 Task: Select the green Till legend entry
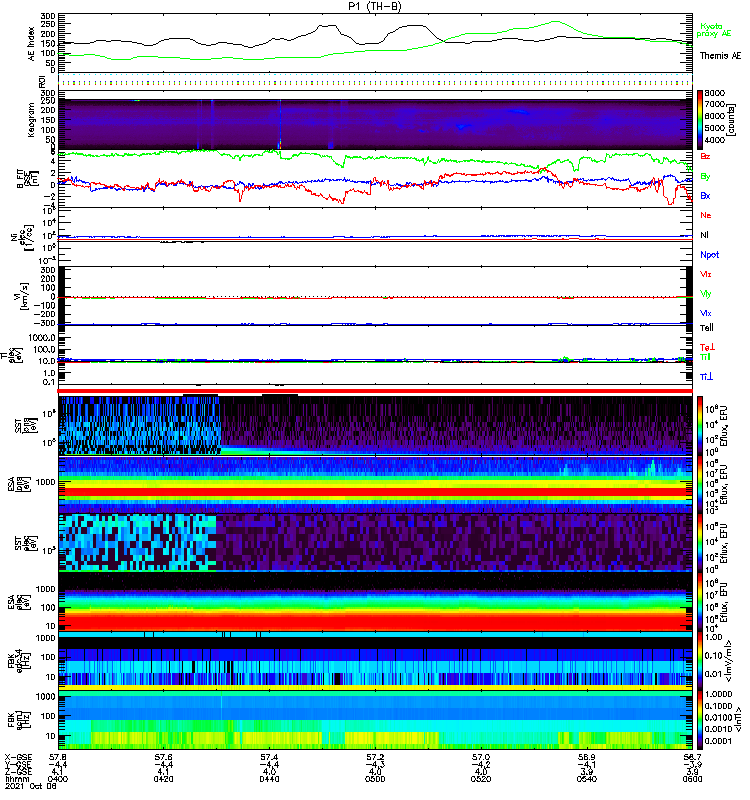coord(705,357)
